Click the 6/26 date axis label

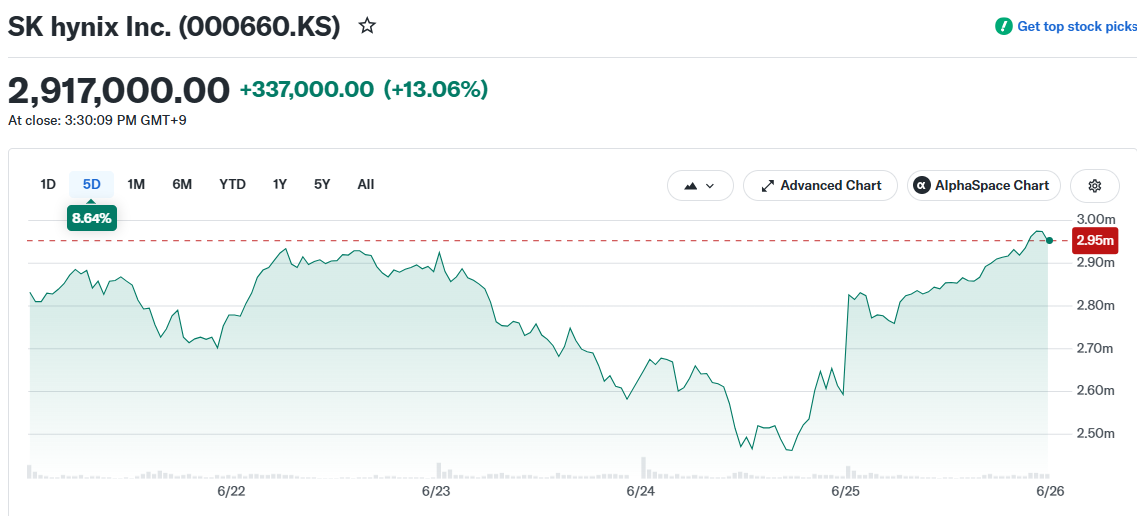click(x=1049, y=491)
